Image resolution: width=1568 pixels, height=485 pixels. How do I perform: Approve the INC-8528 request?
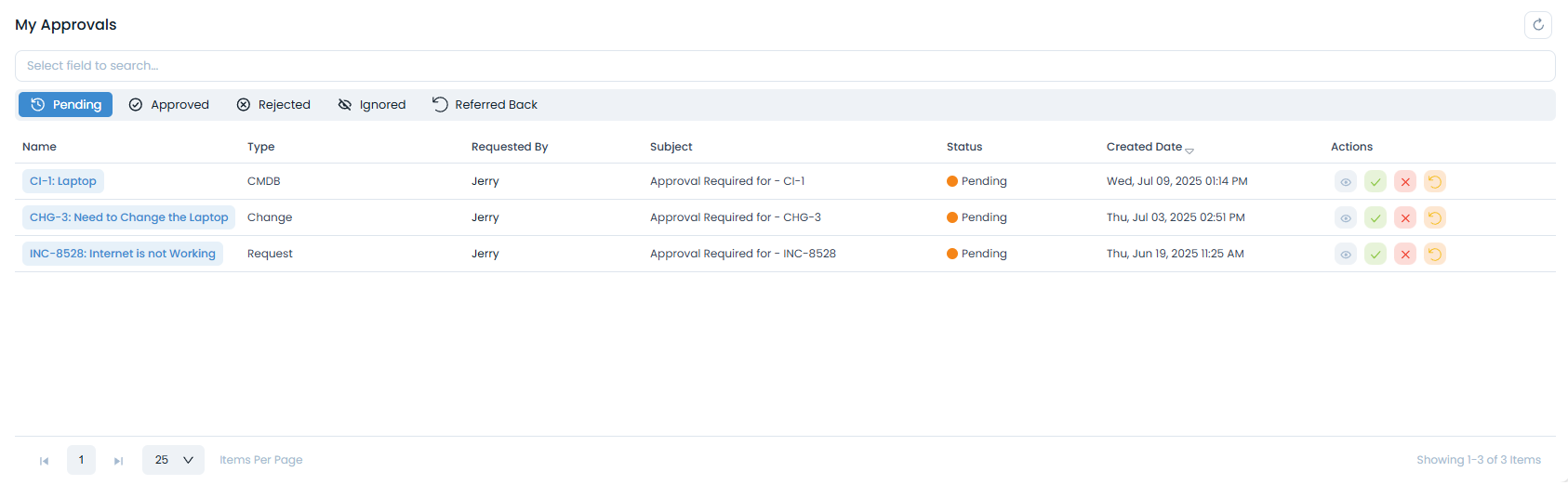pyautogui.click(x=1375, y=255)
